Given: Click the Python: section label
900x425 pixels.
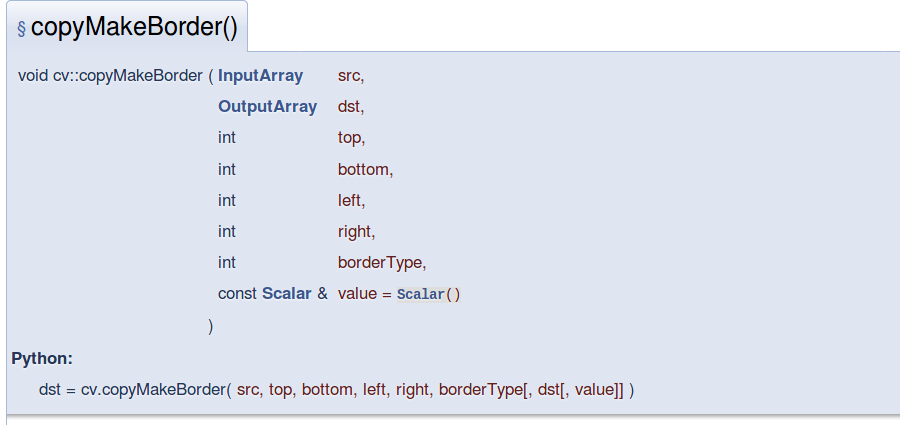Looking at the screenshot, I should point(42,358).
